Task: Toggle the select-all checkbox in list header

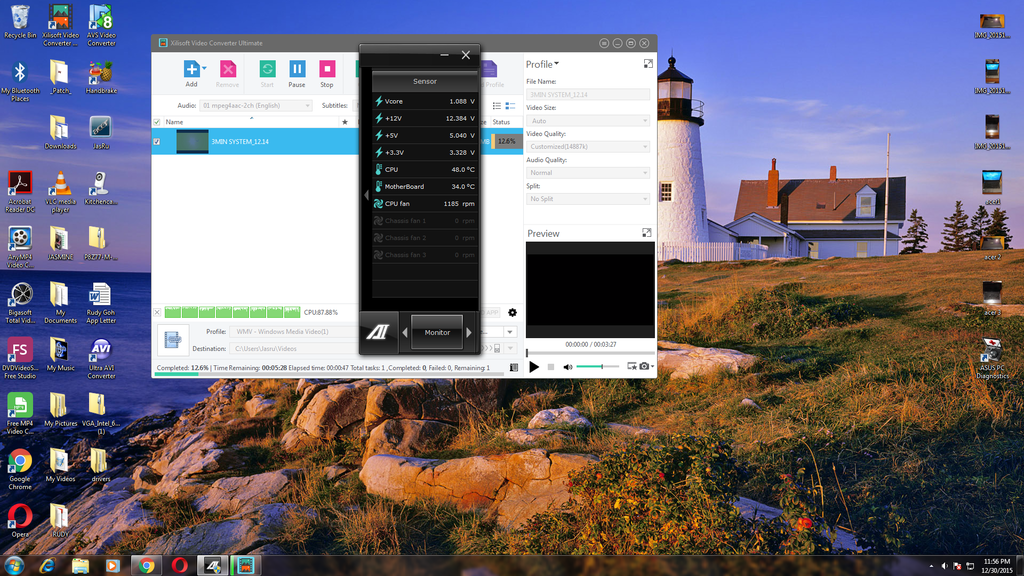Action: click(x=156, y=122)
